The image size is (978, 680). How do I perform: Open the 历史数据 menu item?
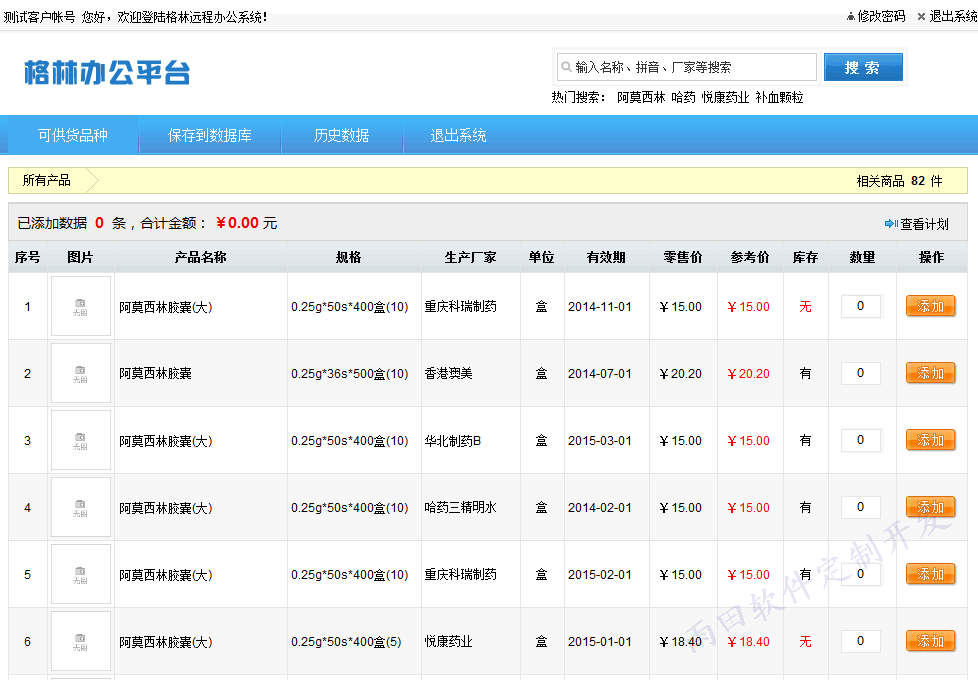342,135
